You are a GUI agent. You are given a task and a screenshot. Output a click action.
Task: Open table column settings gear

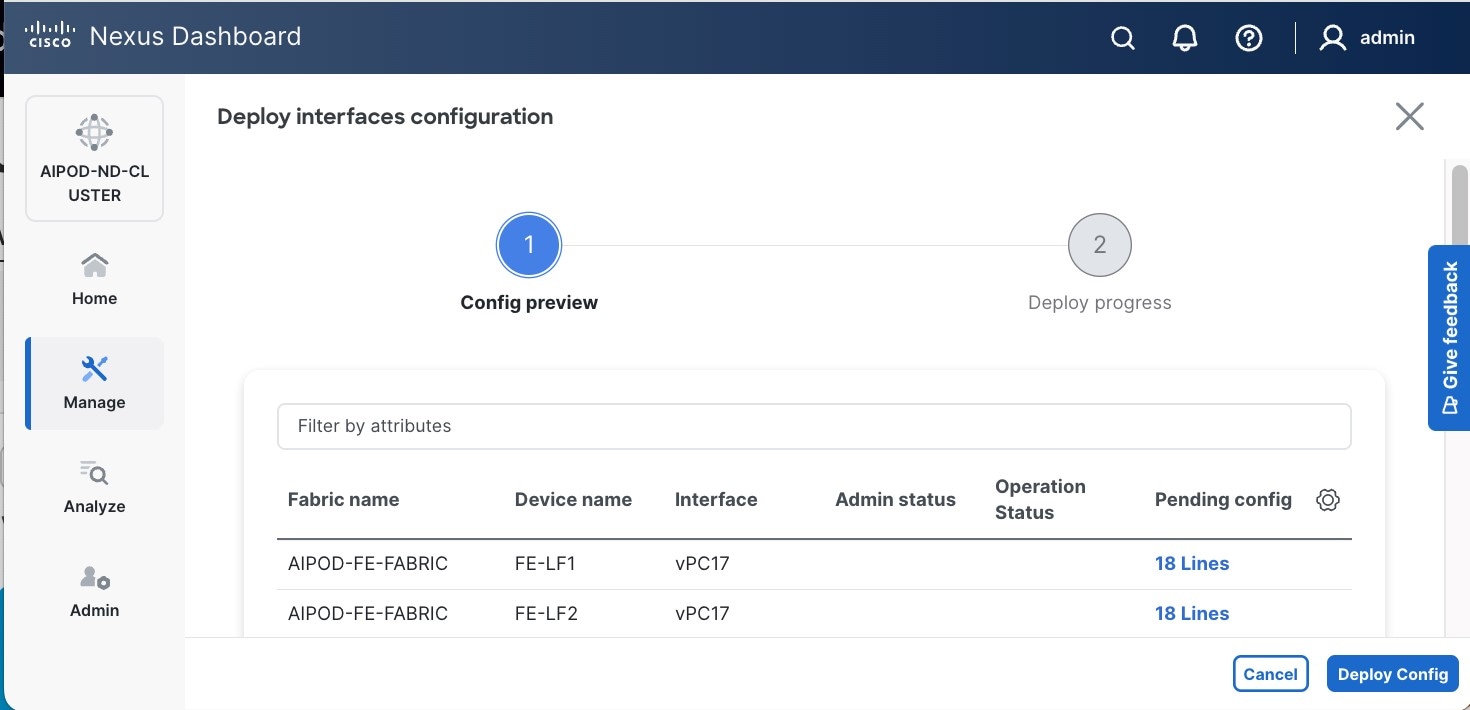point(1328,500)
